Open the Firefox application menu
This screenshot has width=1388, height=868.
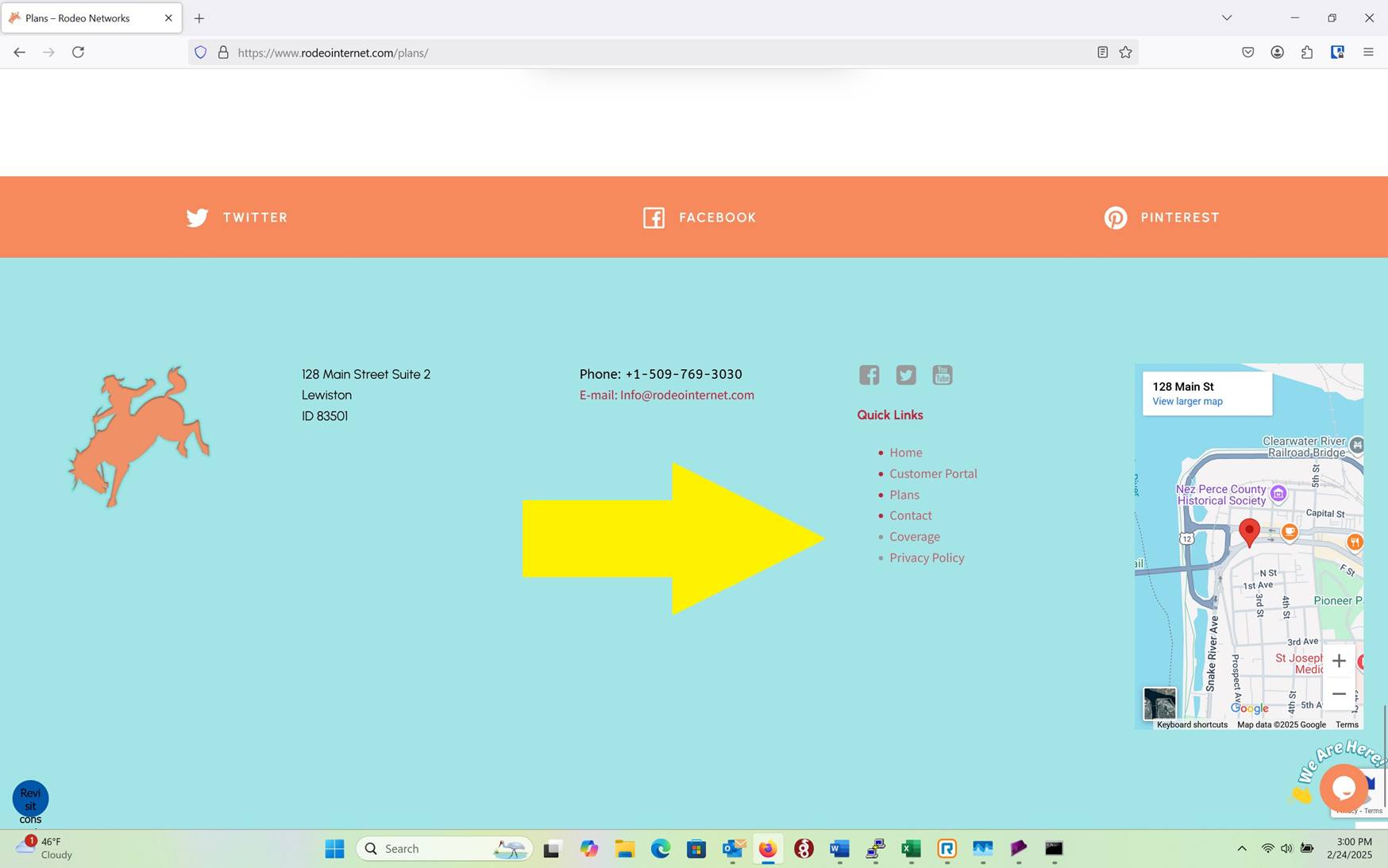1367,52
